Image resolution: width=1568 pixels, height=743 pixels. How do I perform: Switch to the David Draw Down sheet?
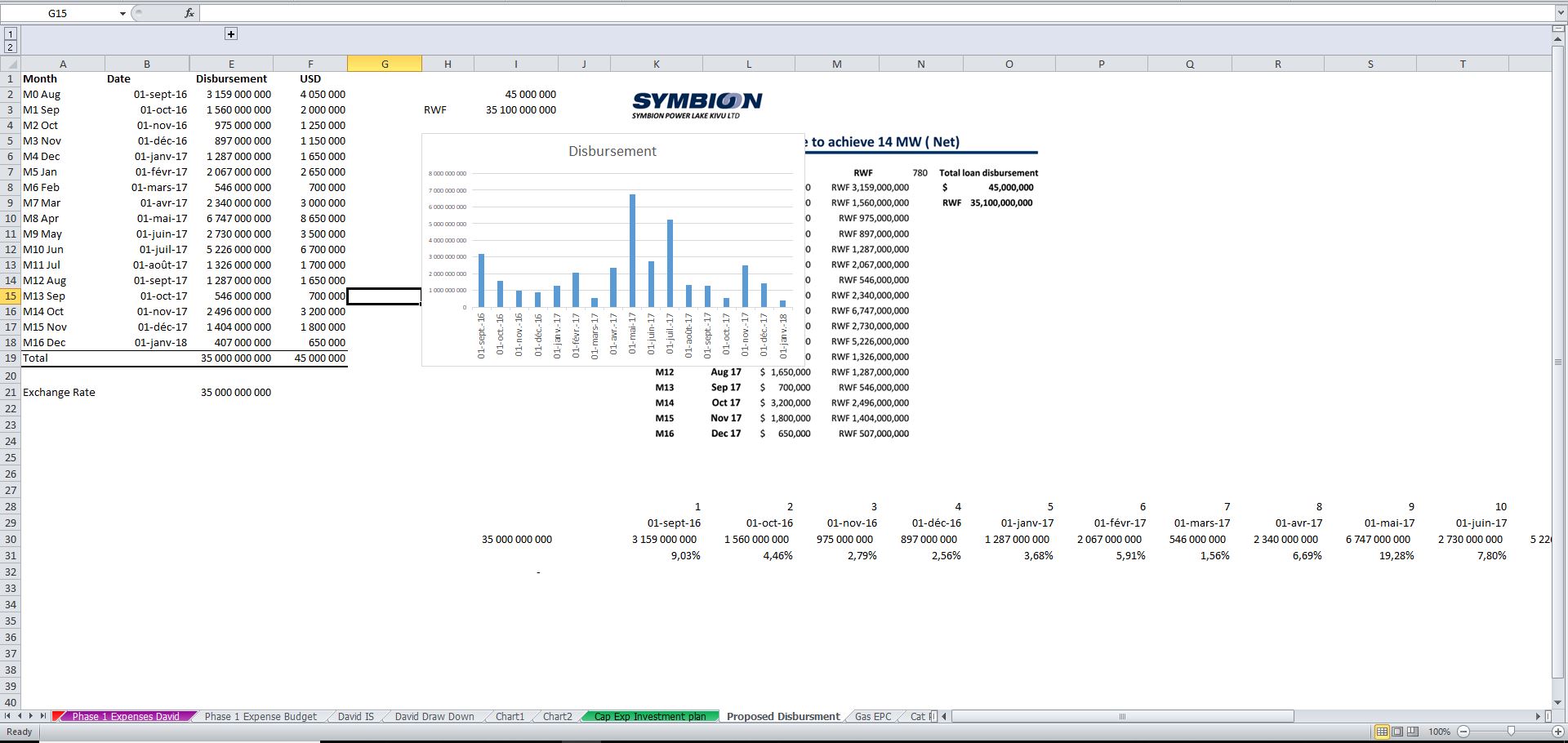tap(434, 717)
